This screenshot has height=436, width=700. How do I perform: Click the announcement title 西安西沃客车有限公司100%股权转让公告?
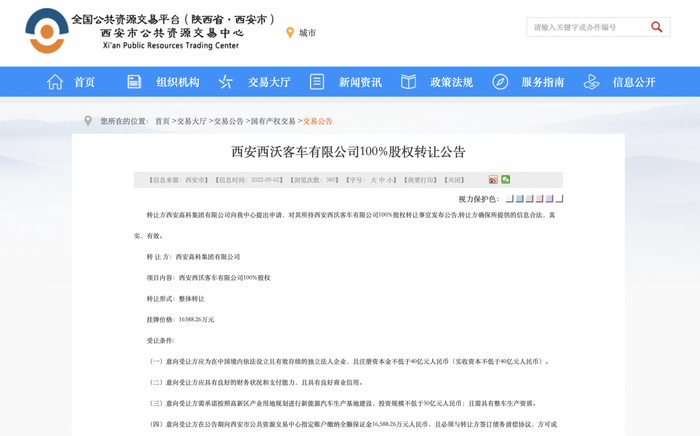348,152
